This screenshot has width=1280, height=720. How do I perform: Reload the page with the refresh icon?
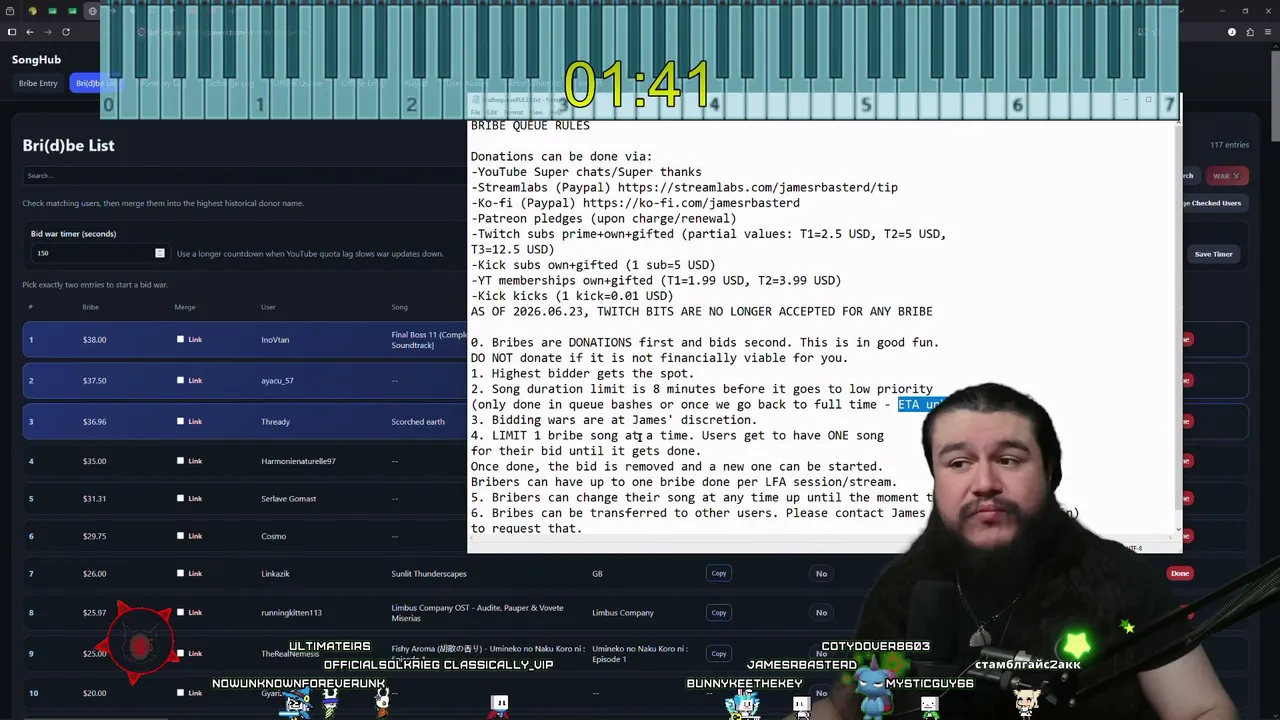(x=65, y=32)
